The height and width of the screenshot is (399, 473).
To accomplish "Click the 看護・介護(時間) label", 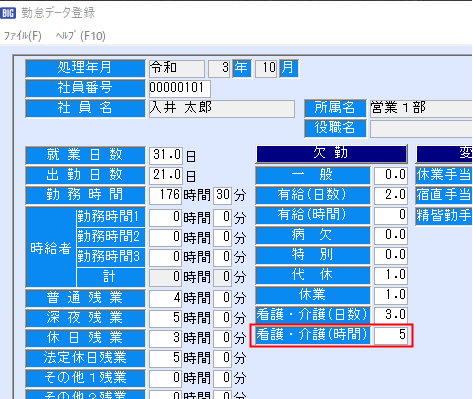I will point(313,335).
